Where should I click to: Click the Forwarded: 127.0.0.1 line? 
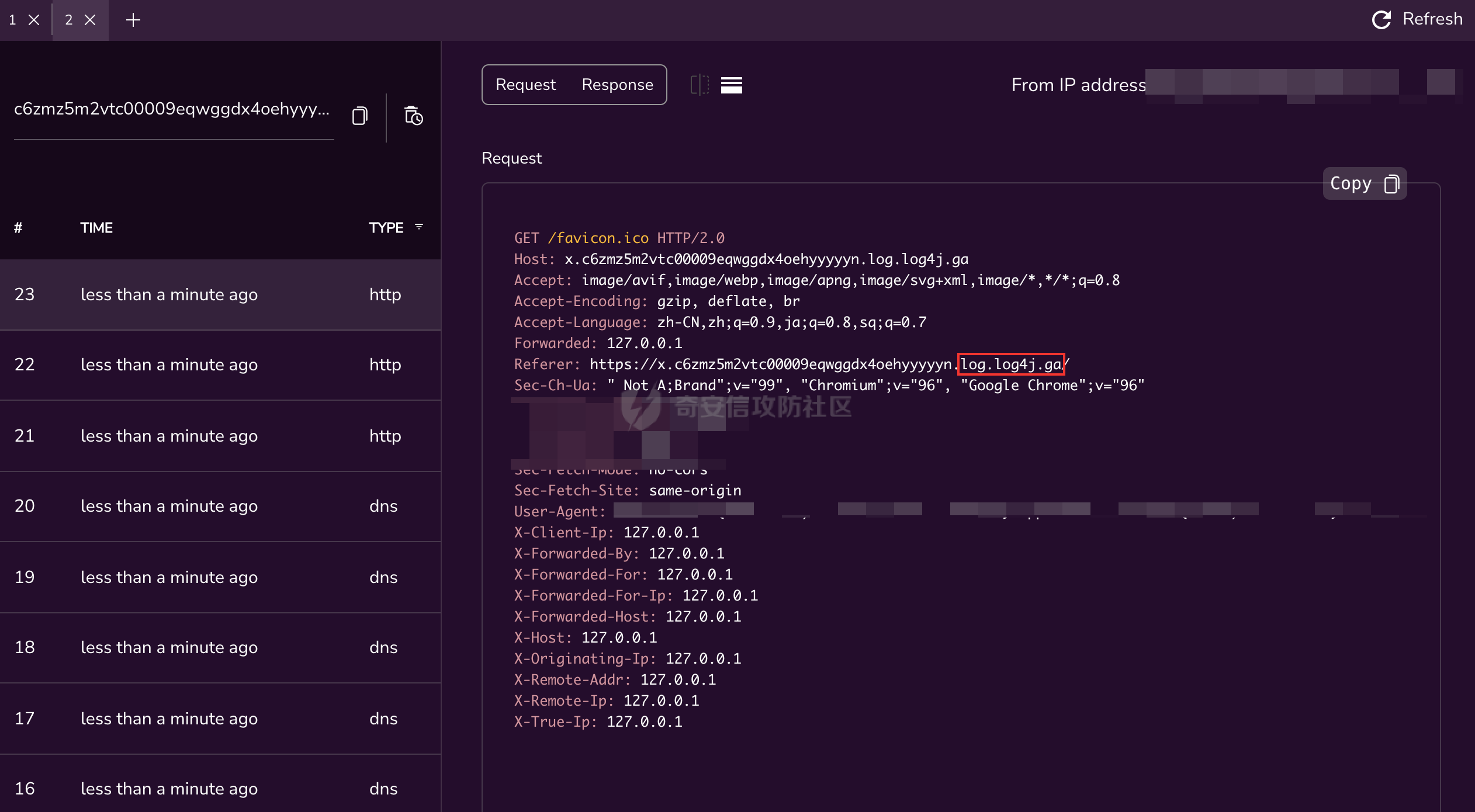pyautogui.click(x=598, y=343)
